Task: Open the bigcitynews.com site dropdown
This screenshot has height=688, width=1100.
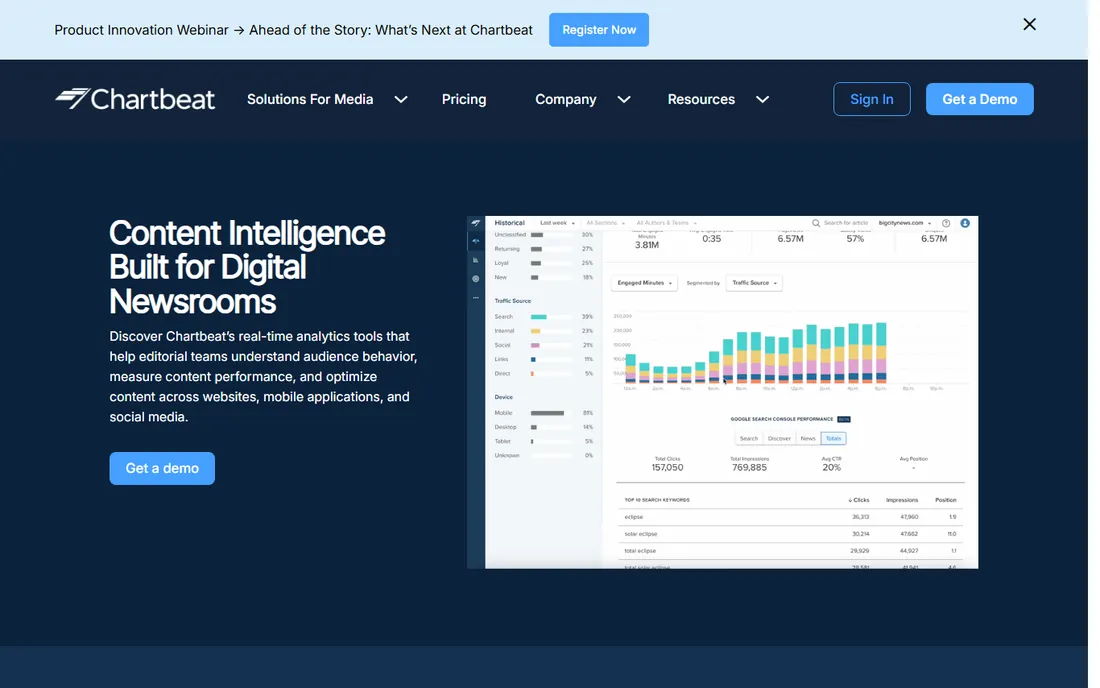Action: click(904, 223)
